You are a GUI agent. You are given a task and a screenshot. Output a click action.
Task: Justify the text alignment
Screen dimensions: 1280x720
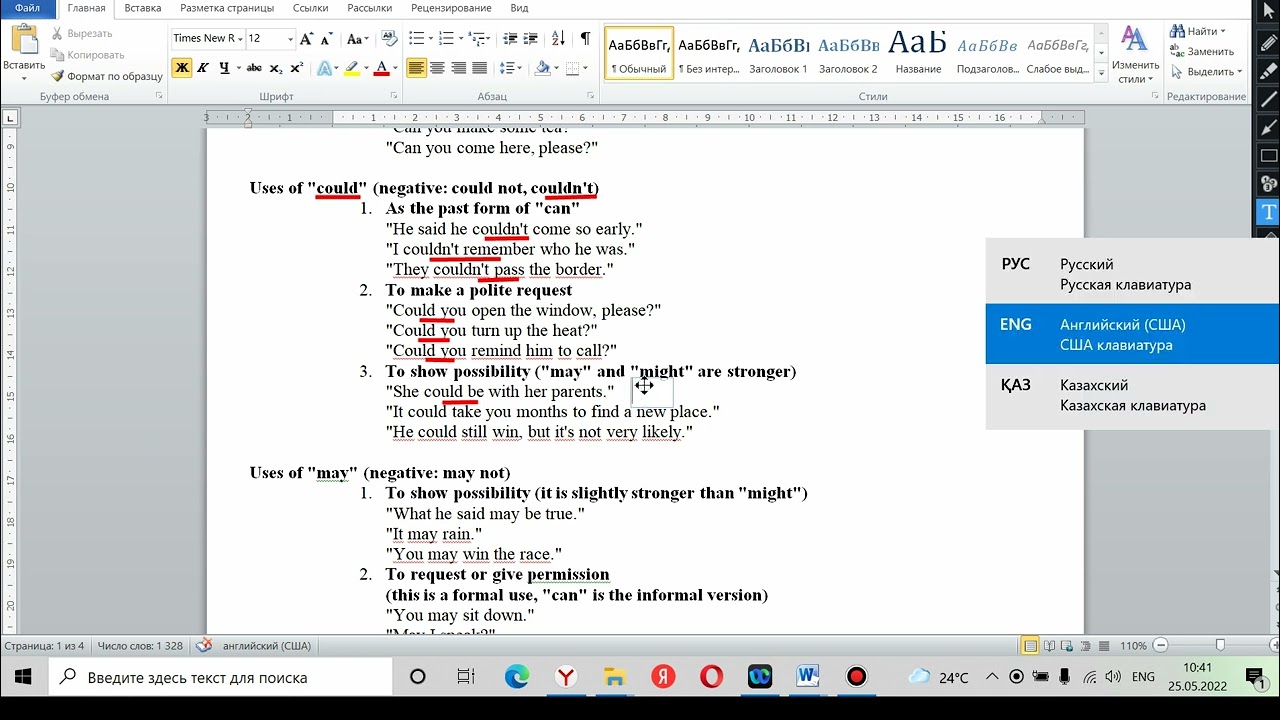pyautogui.click(x=480, y=68)
